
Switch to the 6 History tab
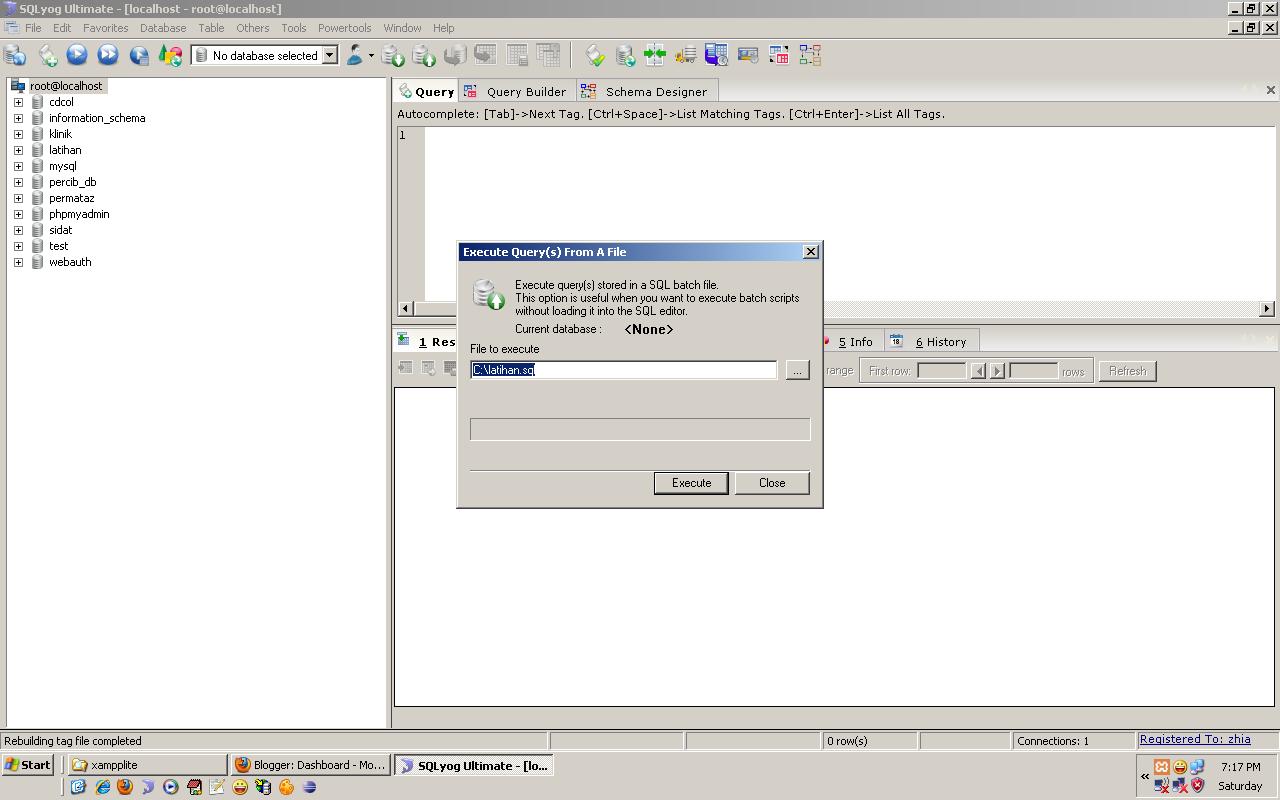tap(932, 341)
